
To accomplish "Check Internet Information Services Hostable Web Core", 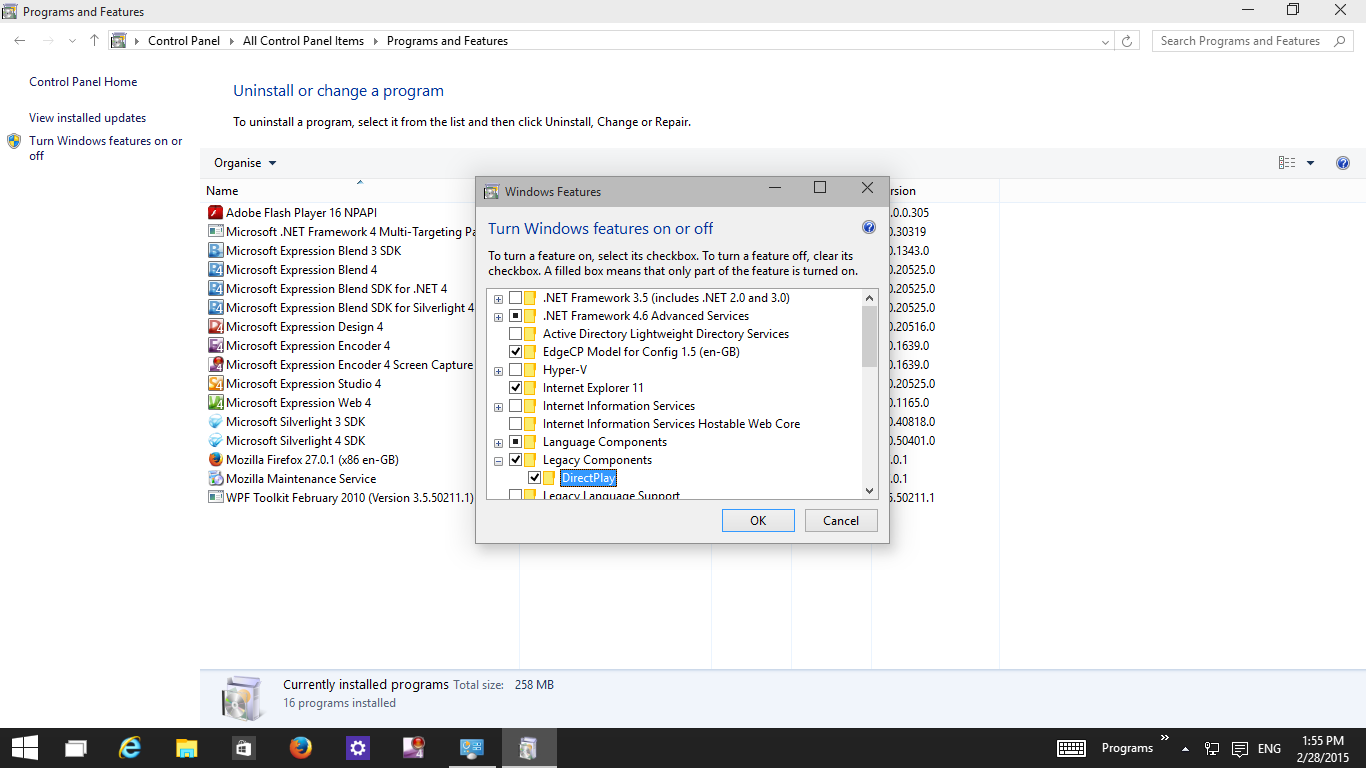I will coord(515,424).
